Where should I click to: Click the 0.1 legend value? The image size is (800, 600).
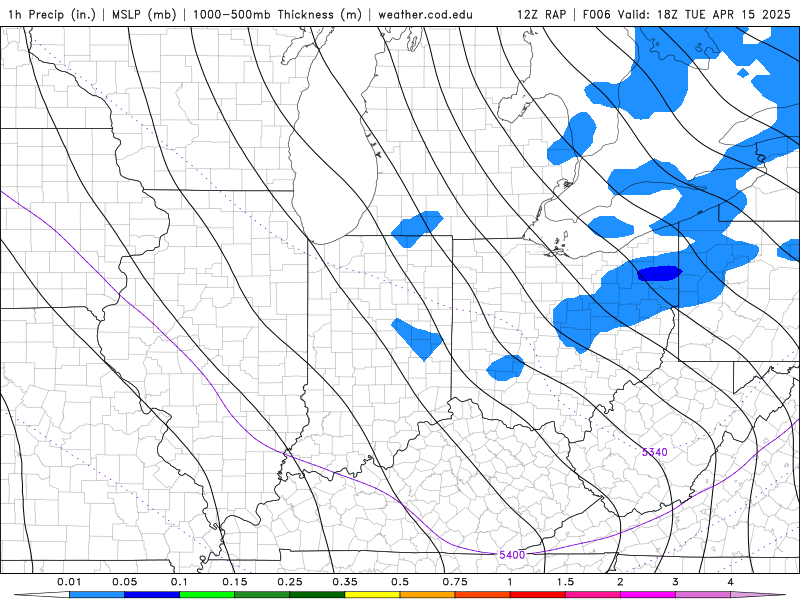pyautogui.click(x=179, y=582)
